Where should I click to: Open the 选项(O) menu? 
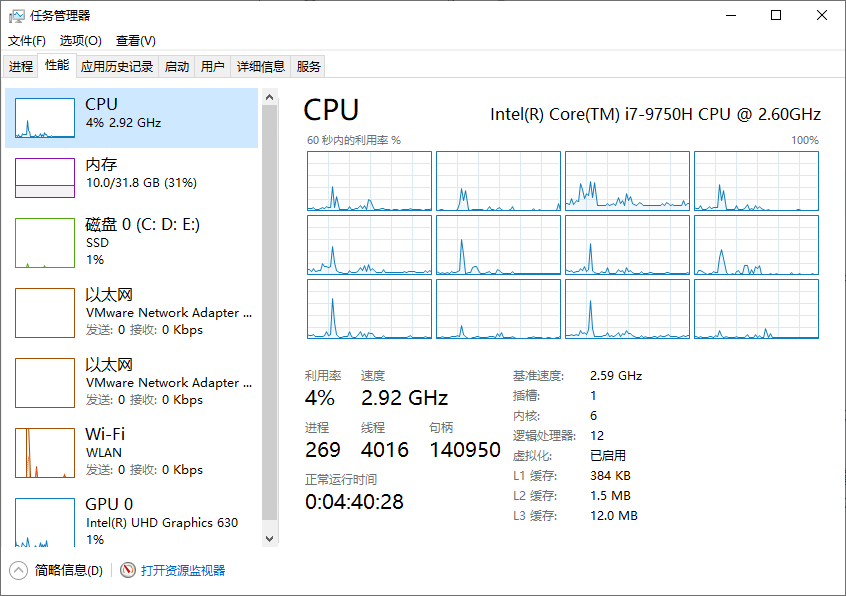click(80, 40)
